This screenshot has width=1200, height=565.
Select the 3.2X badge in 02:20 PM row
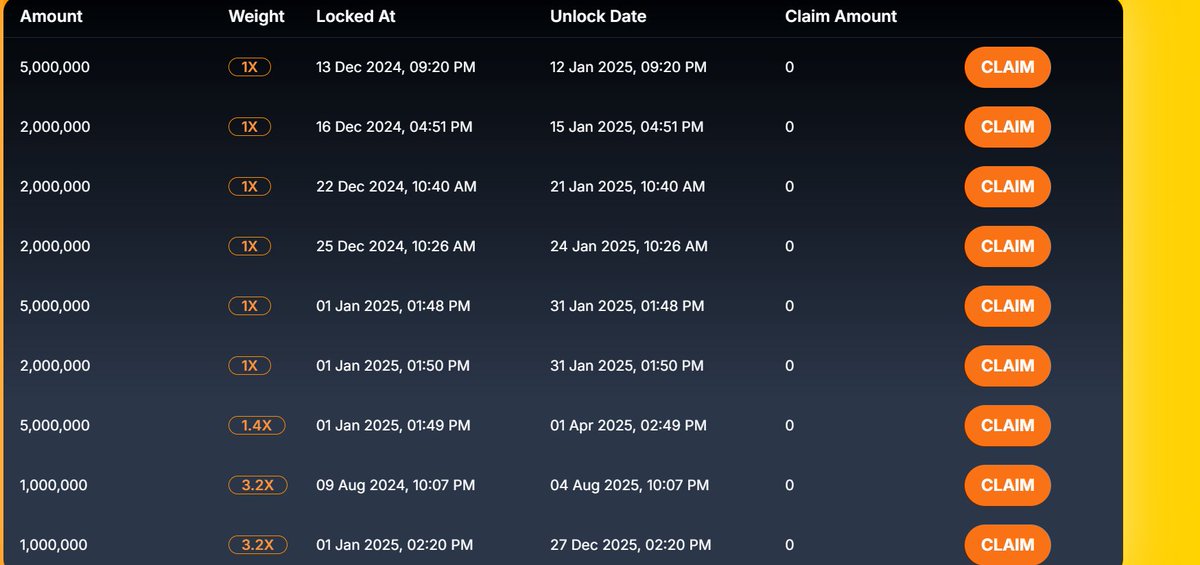(258, 545)
